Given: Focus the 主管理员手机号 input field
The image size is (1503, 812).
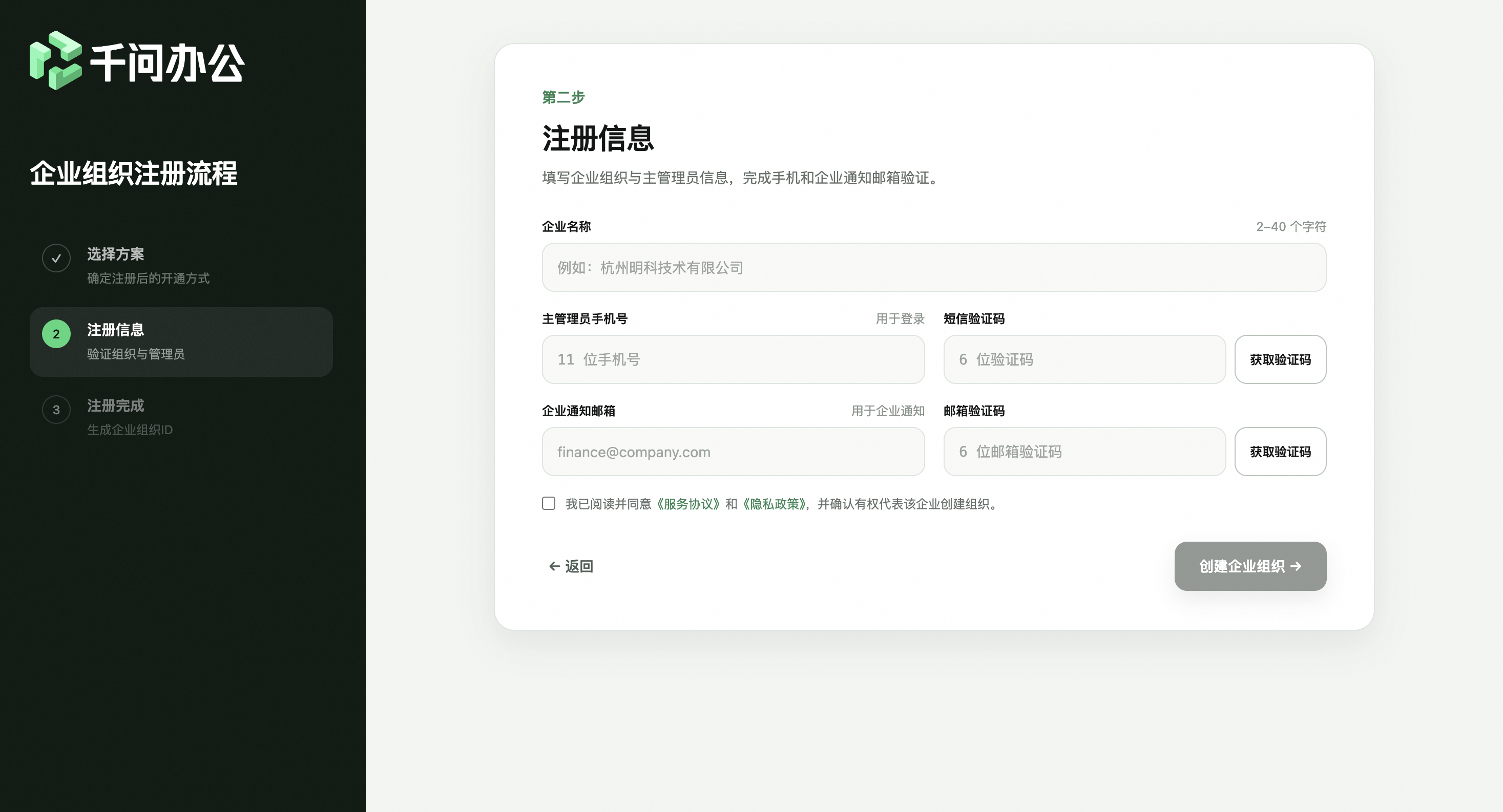Looking at the screenshot, I should click(733, 359).
